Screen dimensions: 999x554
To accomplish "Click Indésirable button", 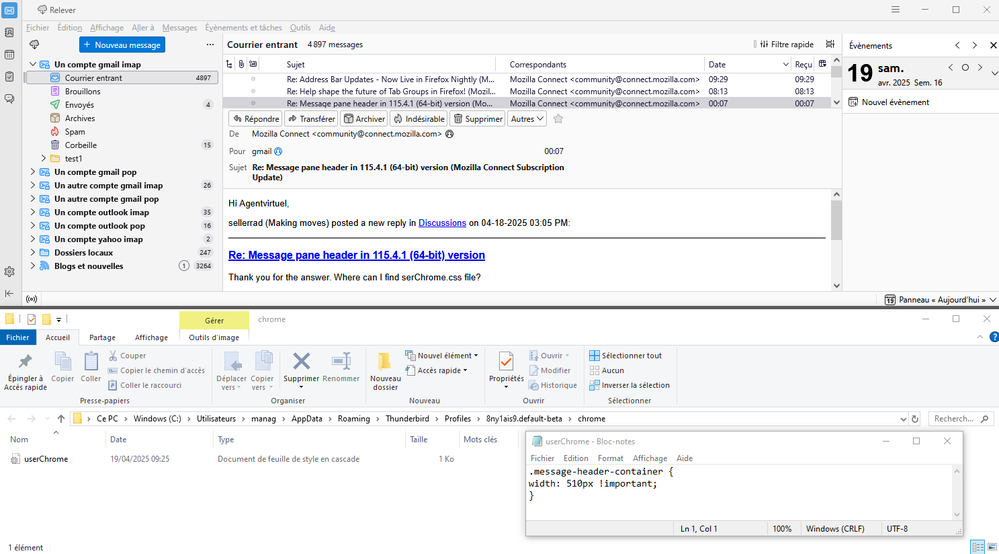I will [x=419, y=118].
